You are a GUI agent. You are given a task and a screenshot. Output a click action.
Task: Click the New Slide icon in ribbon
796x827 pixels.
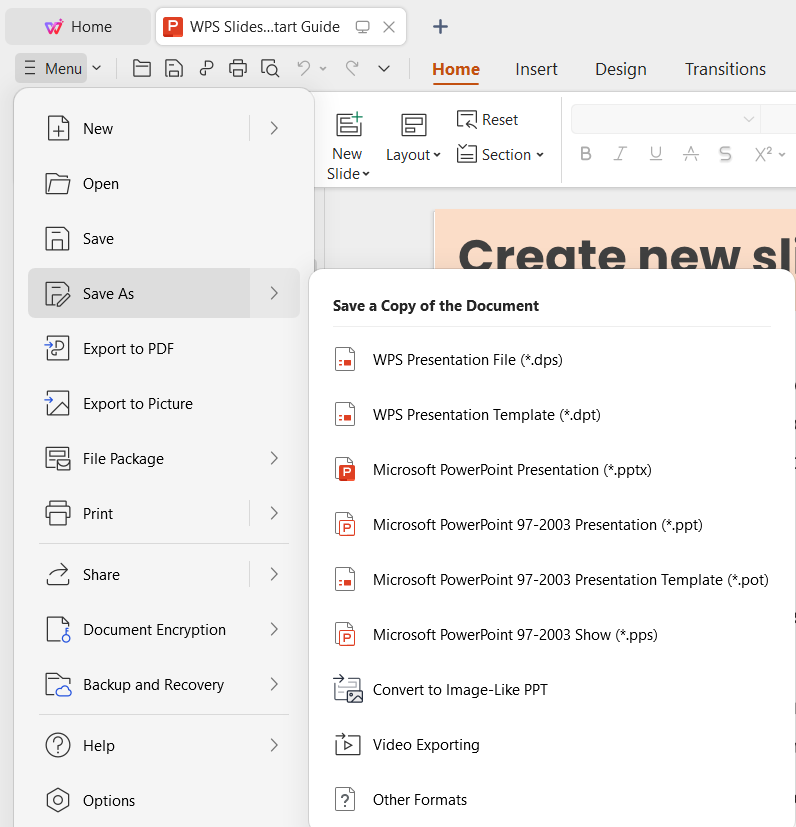[348, 125]
